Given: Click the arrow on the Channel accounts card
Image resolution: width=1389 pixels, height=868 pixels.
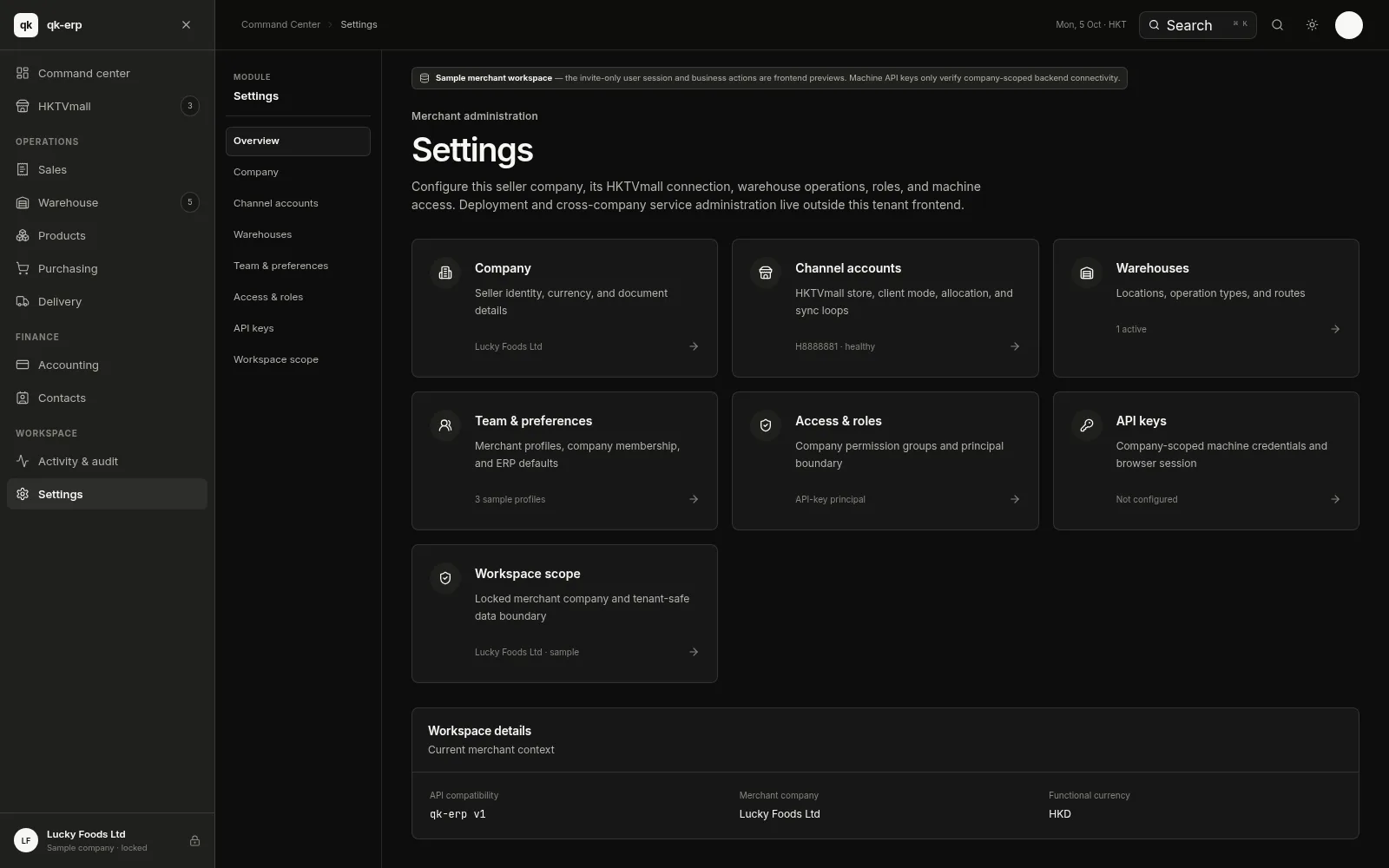Looking at the screenshot, I should tap(1015, 346).
